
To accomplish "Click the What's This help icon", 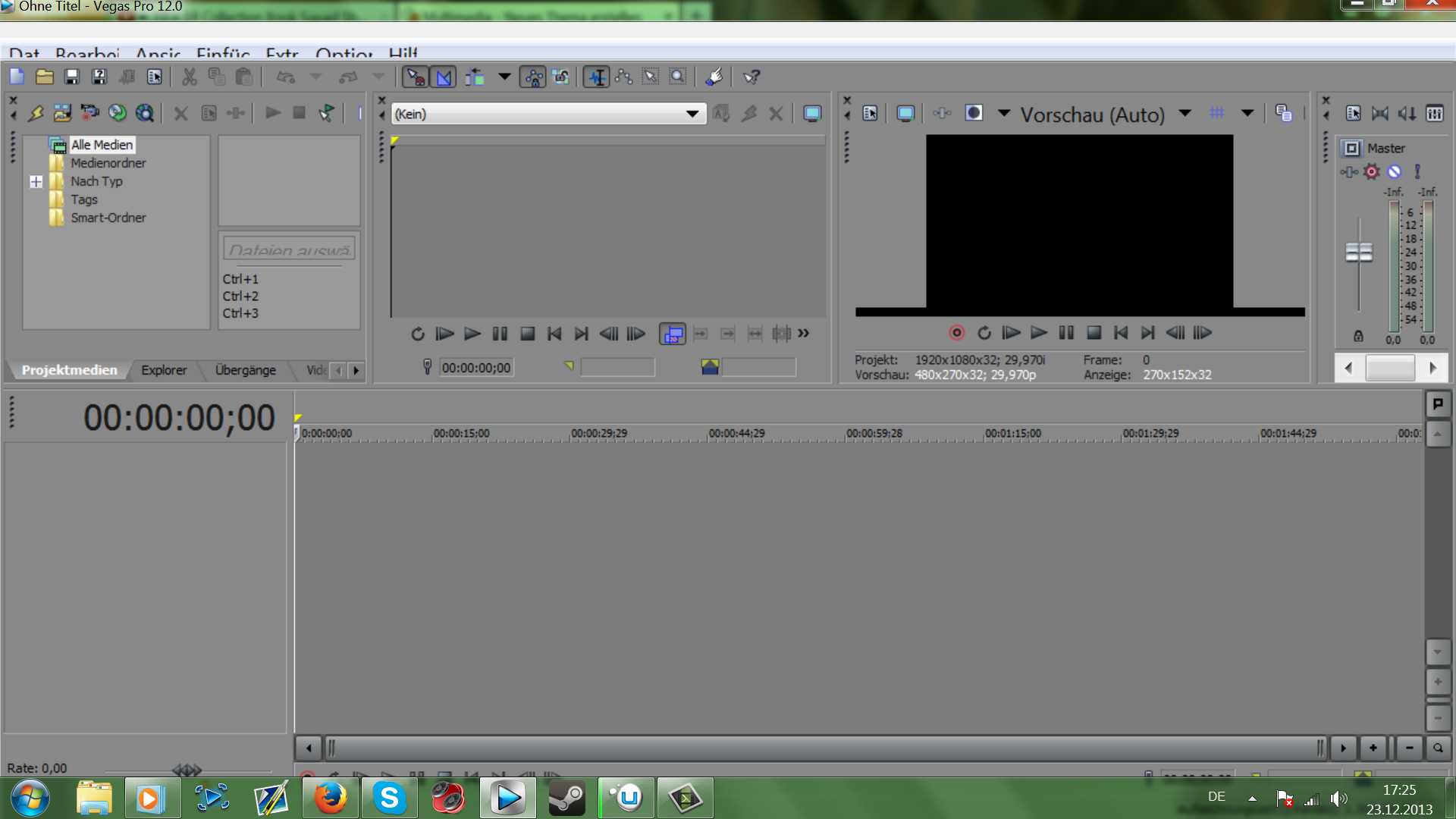I will [752, 77].
